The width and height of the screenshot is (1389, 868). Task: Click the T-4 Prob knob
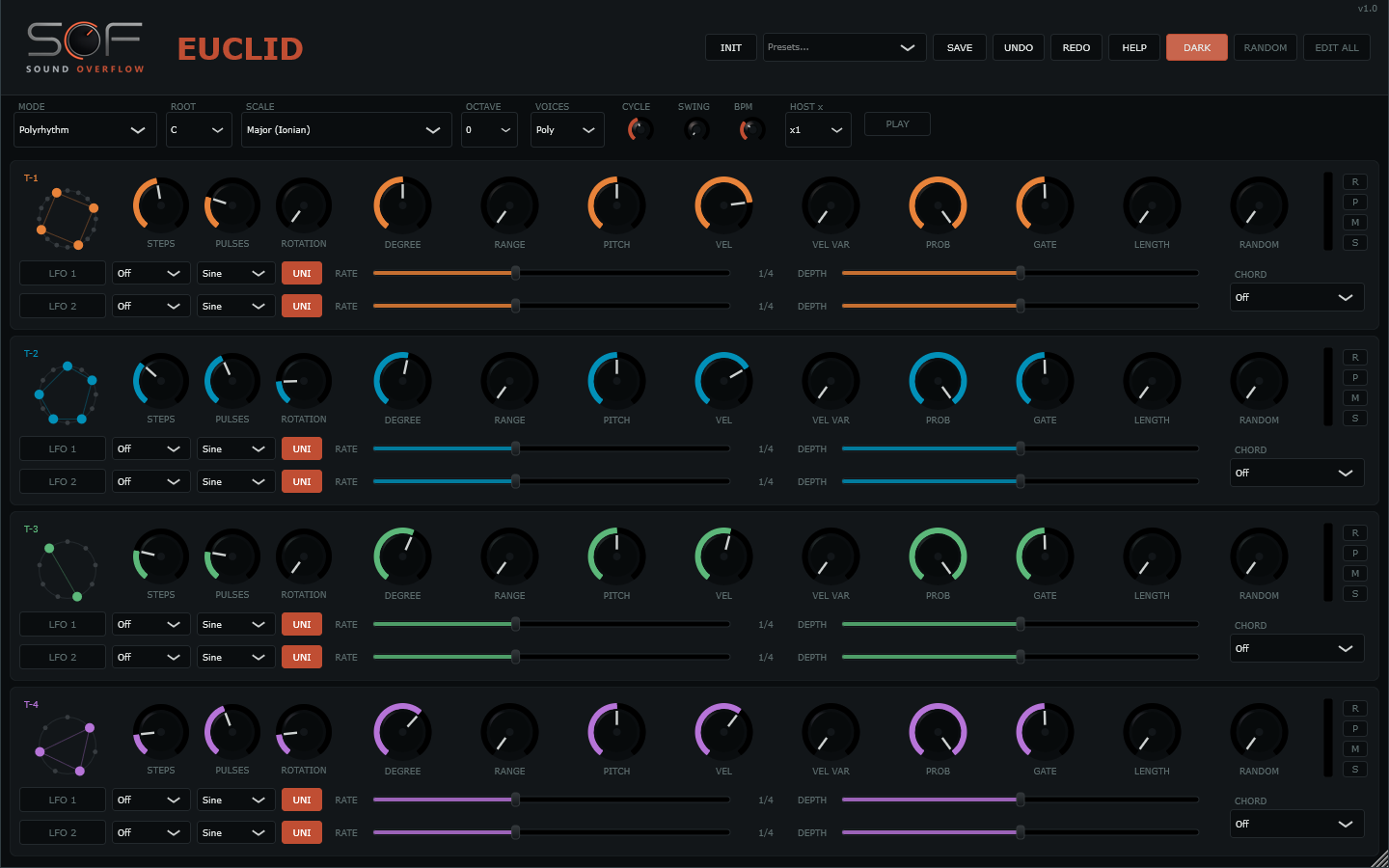click(x=938, y=731)
